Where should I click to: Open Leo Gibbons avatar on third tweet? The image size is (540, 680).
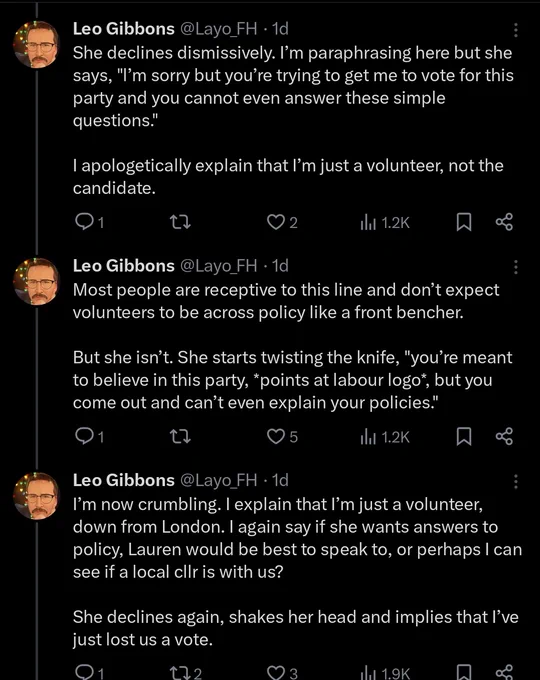(x=36, y=496)
